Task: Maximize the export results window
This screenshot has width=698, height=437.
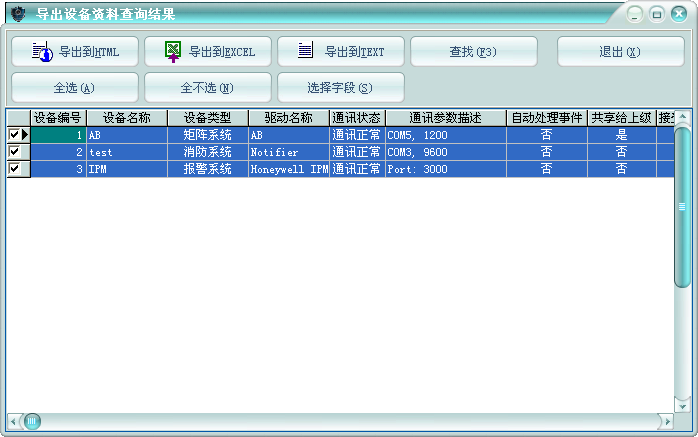Action: pyautogui.click(x=657, y=14)
